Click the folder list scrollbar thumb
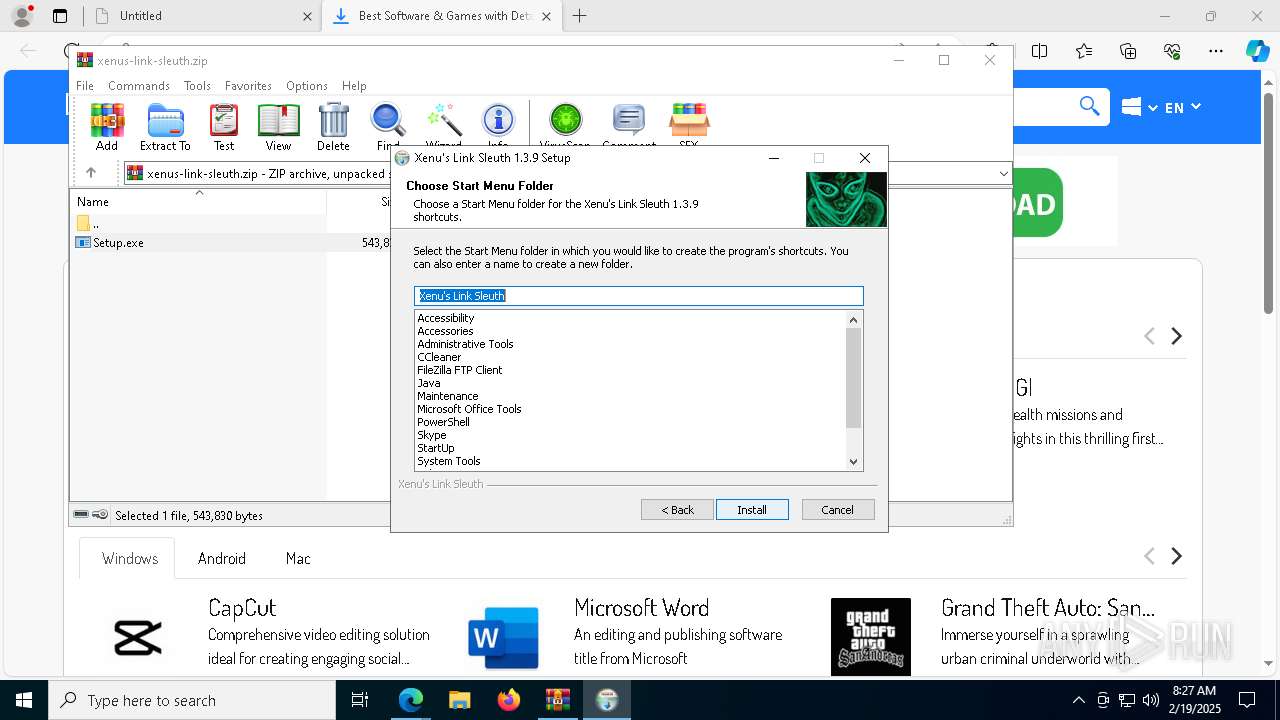The height and width of the screenshot is (720, 1280). (x=853, y=378)
